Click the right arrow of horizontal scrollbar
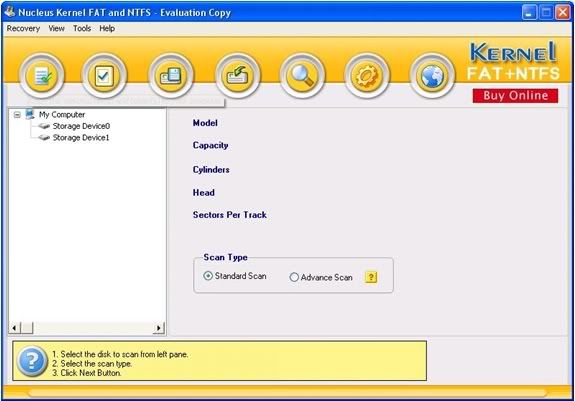The height and width of the screenshot is (401, 575). point(159,328)
